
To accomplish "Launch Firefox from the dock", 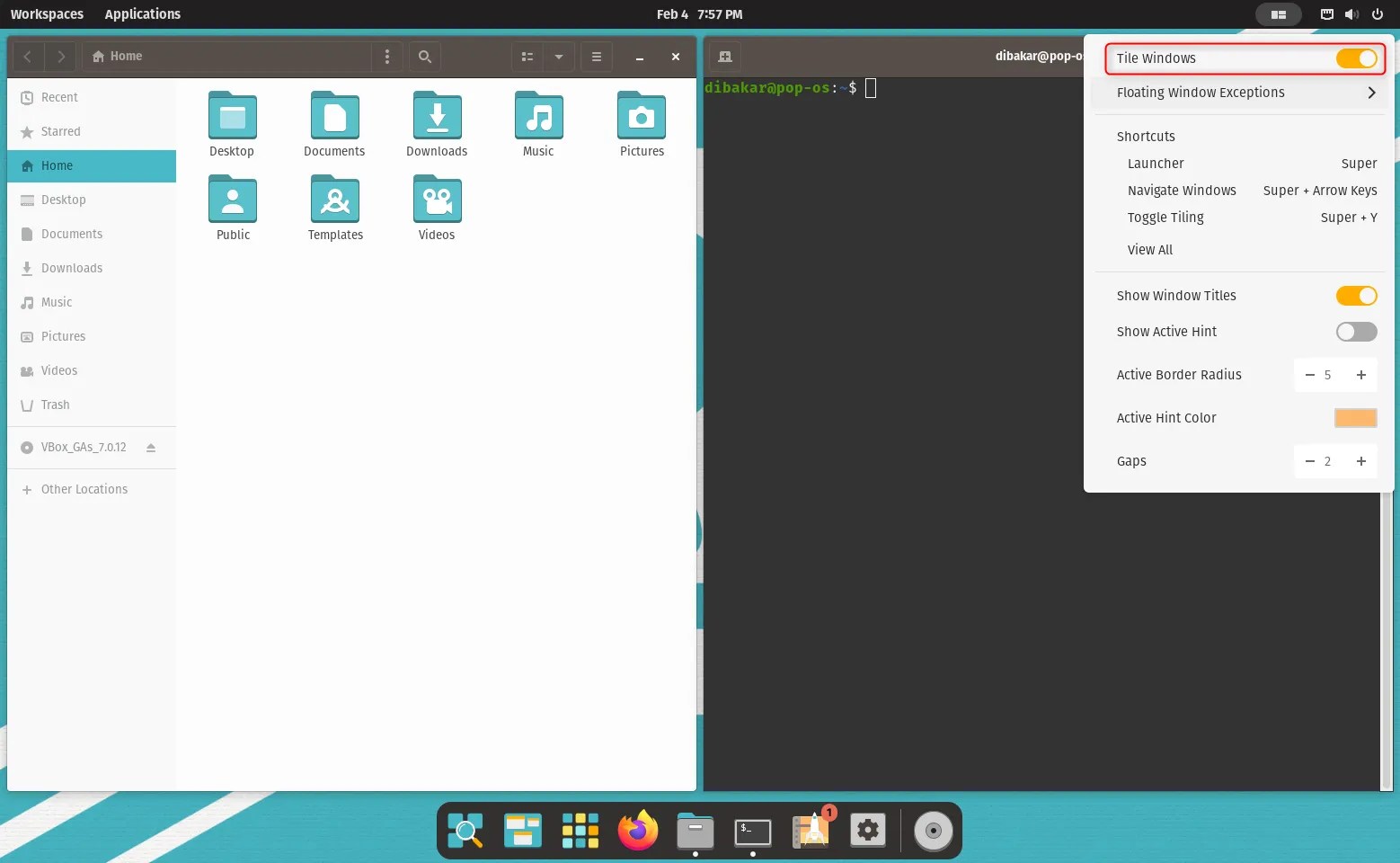I will pyautogui.click(x=637, y=830).
